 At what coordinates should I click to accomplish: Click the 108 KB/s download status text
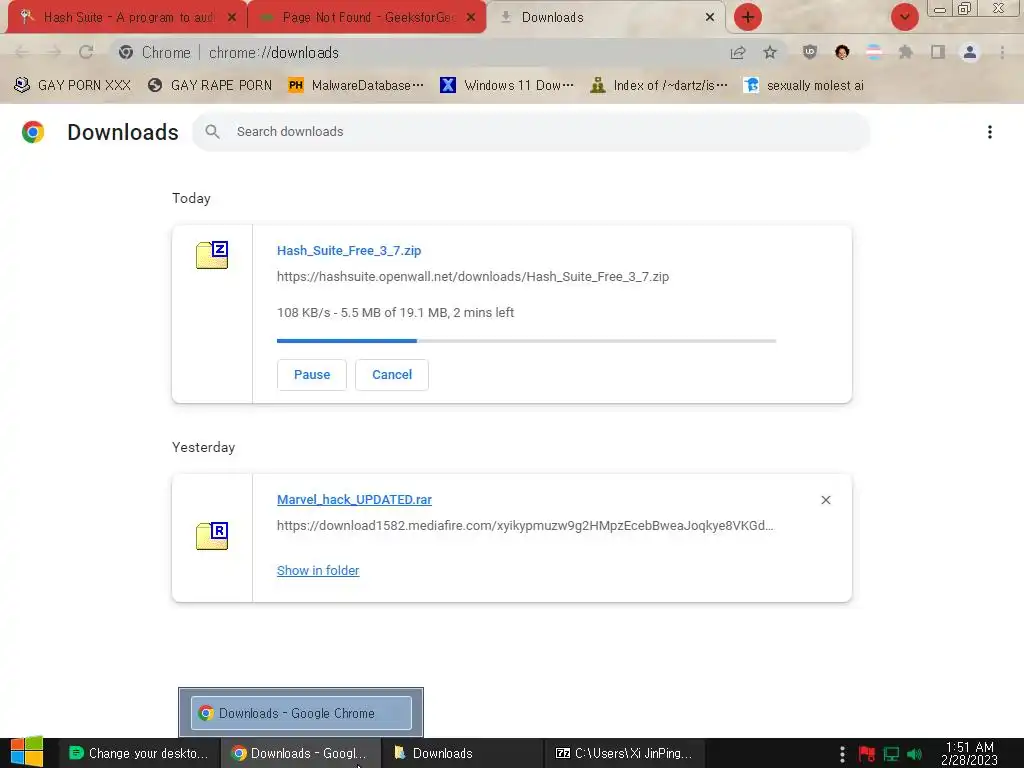click(395, 313)
